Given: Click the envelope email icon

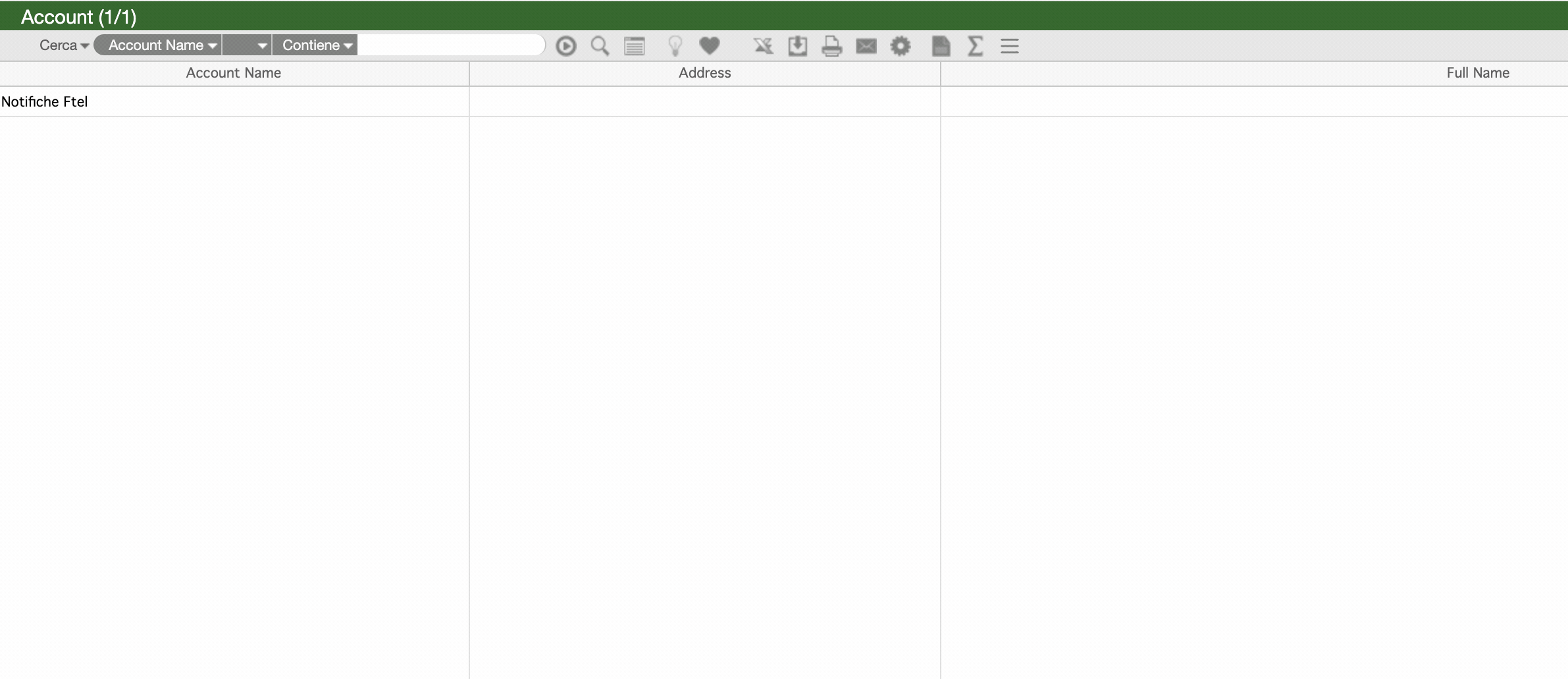Looking at the screenshot, I should [866, 46].
